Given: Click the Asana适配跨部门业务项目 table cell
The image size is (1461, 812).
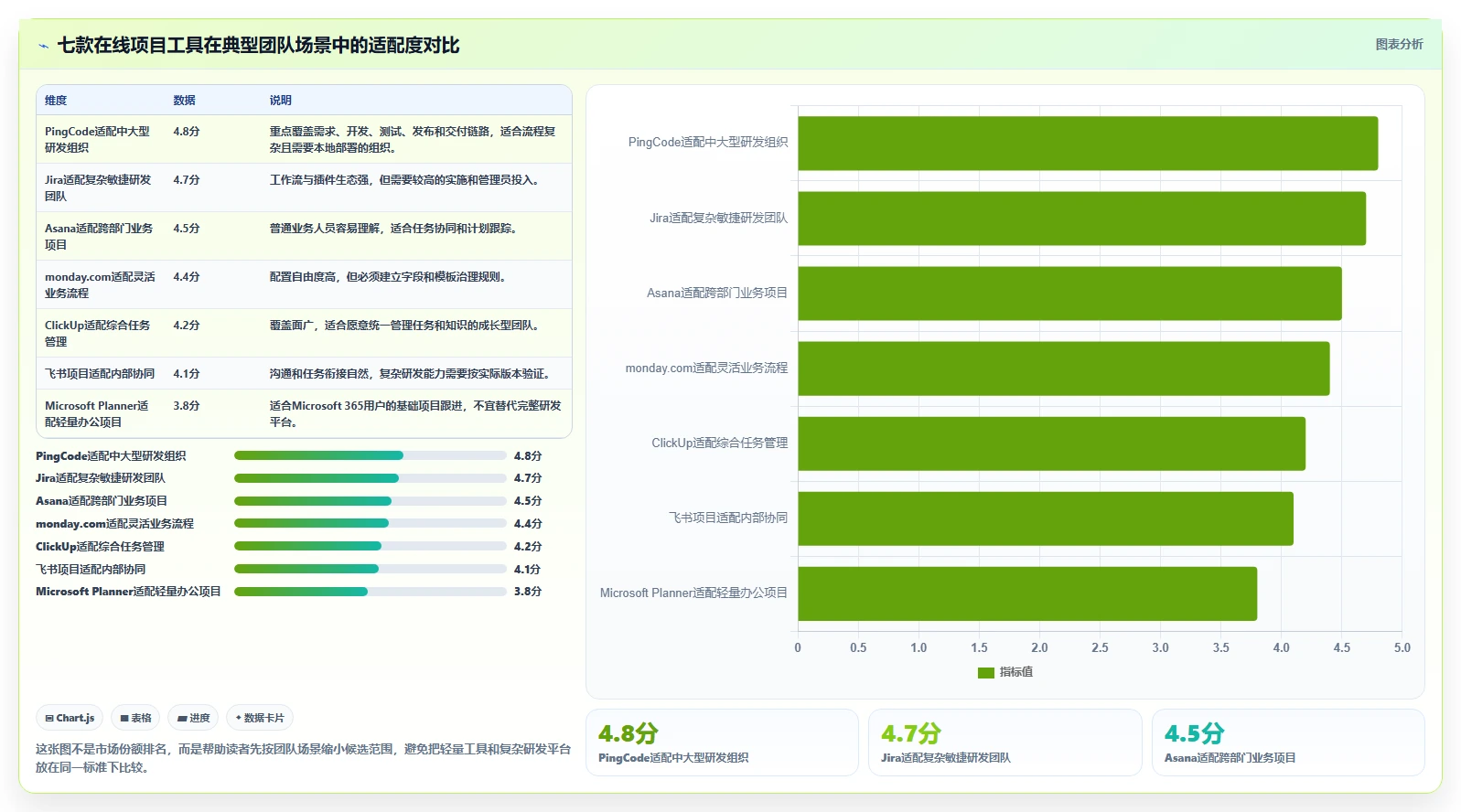Looking at the screenshot, I should pyautogui.click(x=99, y=237).
